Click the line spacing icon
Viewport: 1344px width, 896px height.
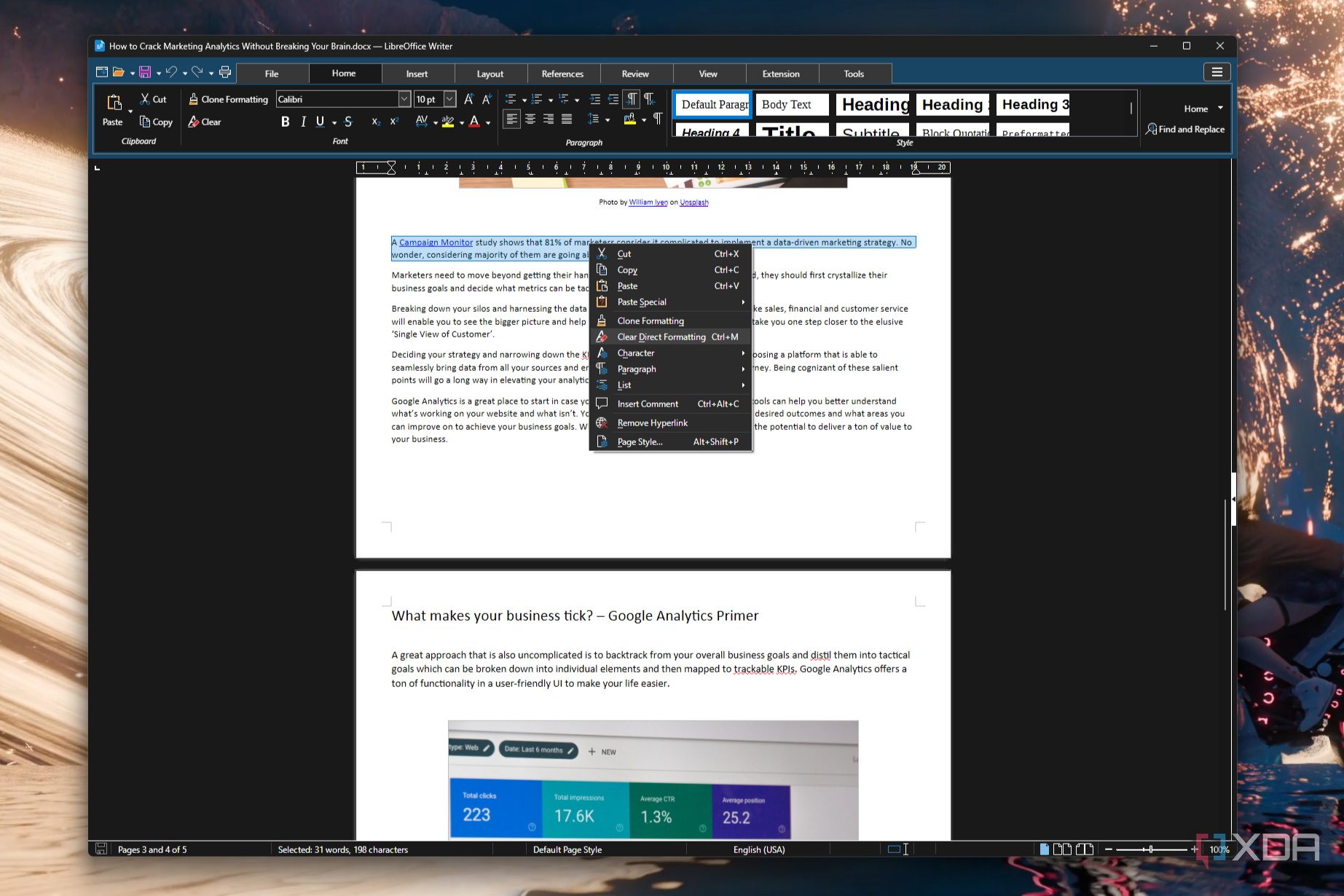point(594,119)
